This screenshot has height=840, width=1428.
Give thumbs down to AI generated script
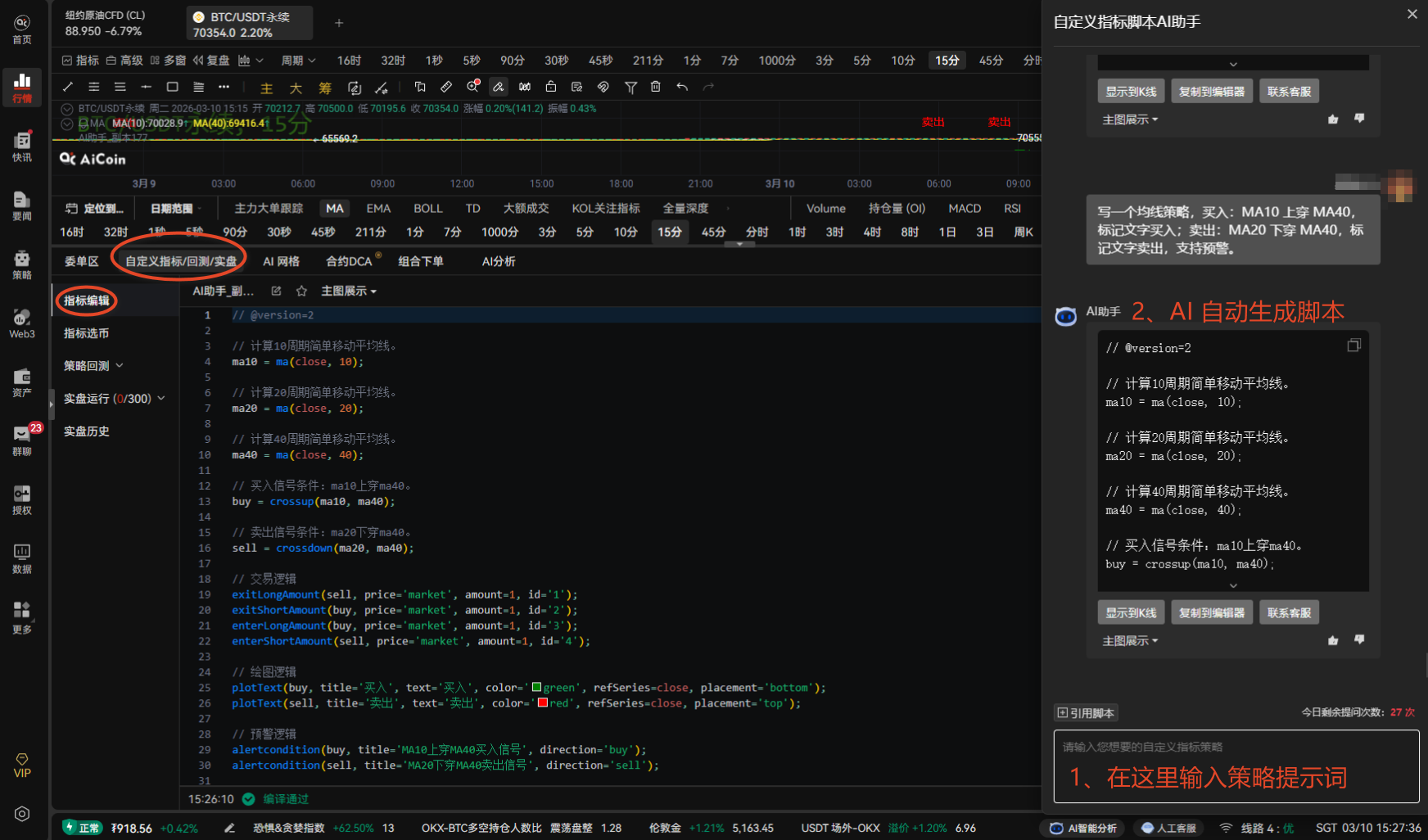tap(1359, 639)
